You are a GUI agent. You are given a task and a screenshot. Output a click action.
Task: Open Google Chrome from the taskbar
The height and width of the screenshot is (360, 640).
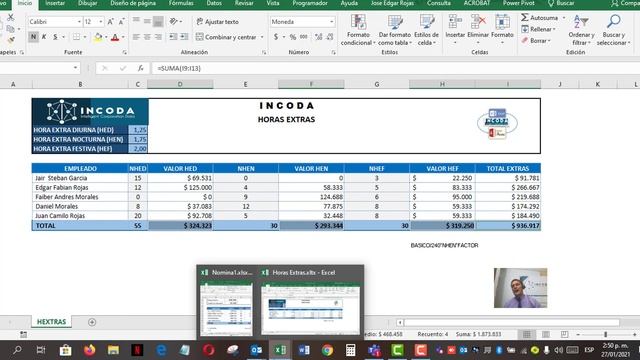327,350
